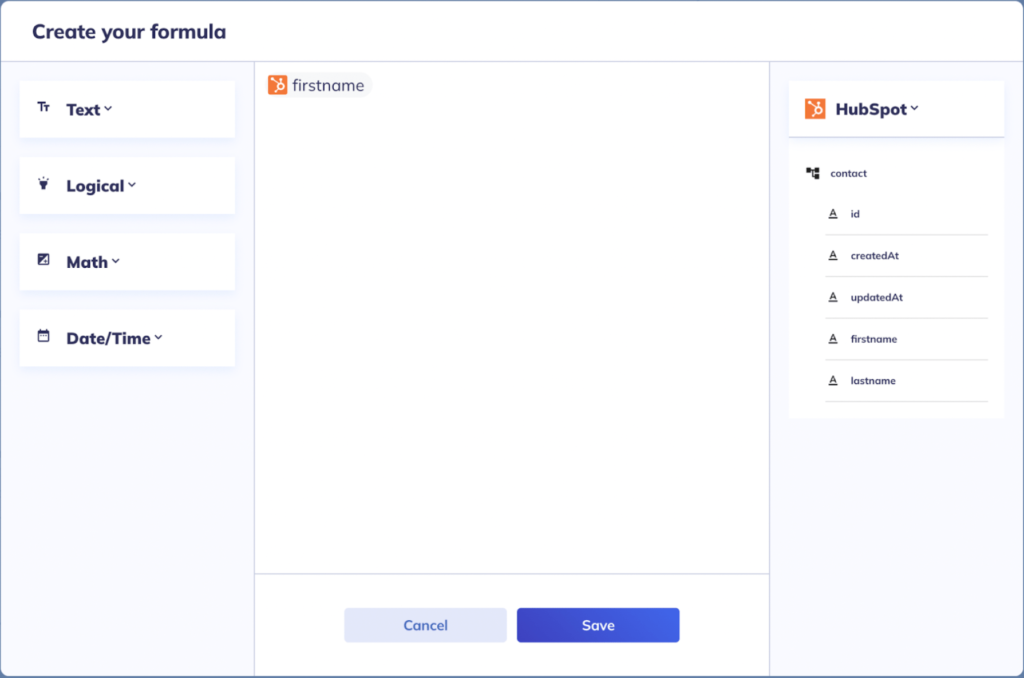Cancel formula creation
1024x678 pixels.
pyautogui.click(x=425, y=624)
